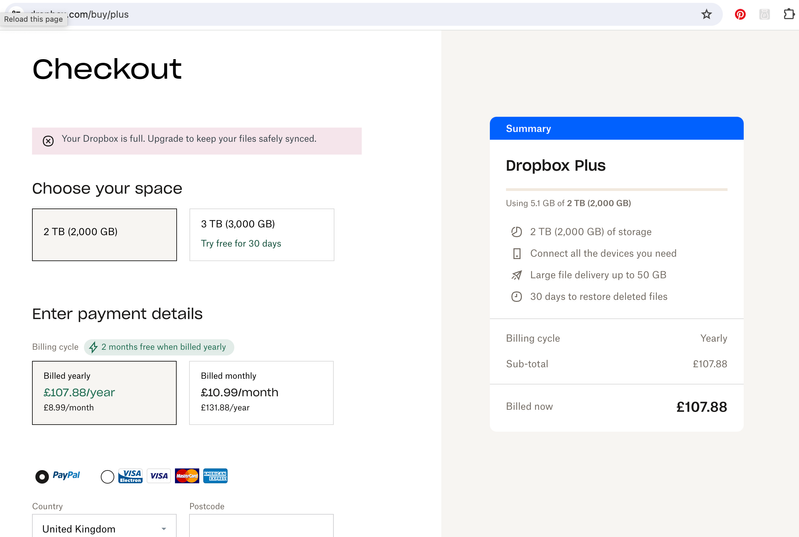799x537 pixels.
Task: Click the Visa Electron card logo
Action: tap(130, 476)
